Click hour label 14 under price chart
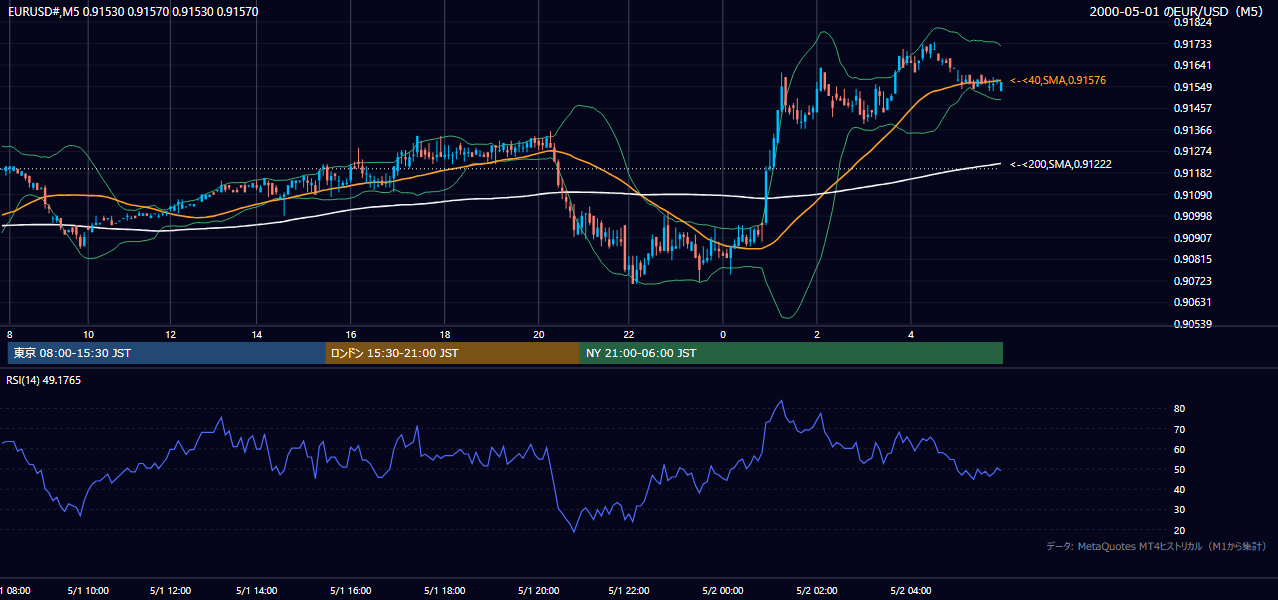 [257, 333]
